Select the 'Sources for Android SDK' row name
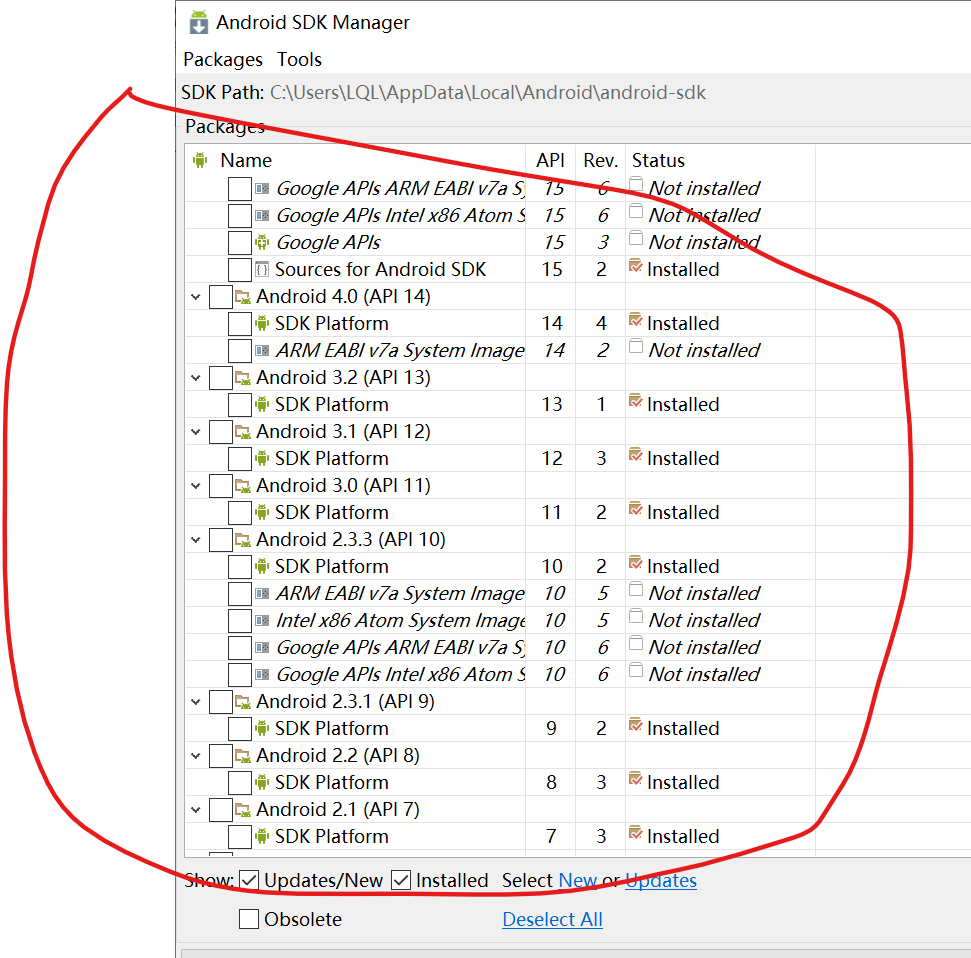Image resolution: width=971 pixels, height=958 pixels. click(380, 269)
